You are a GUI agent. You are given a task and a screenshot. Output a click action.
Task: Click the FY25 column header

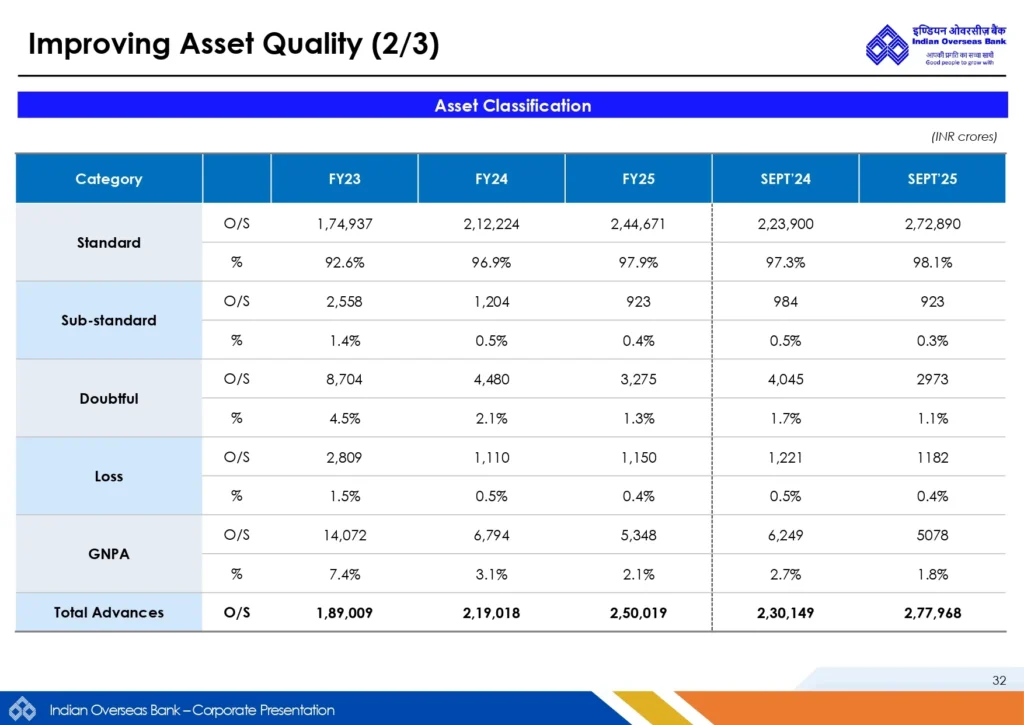(638, 179)
